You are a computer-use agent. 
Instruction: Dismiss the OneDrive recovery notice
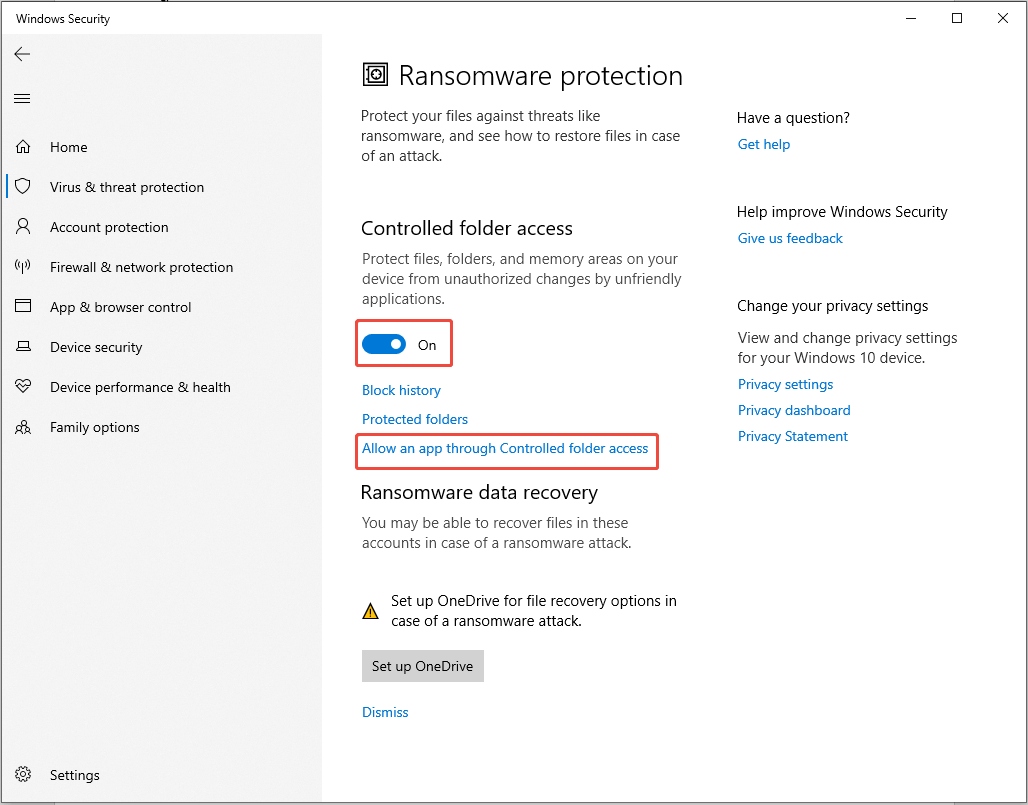pyautogui.click(x=385, y=712)
